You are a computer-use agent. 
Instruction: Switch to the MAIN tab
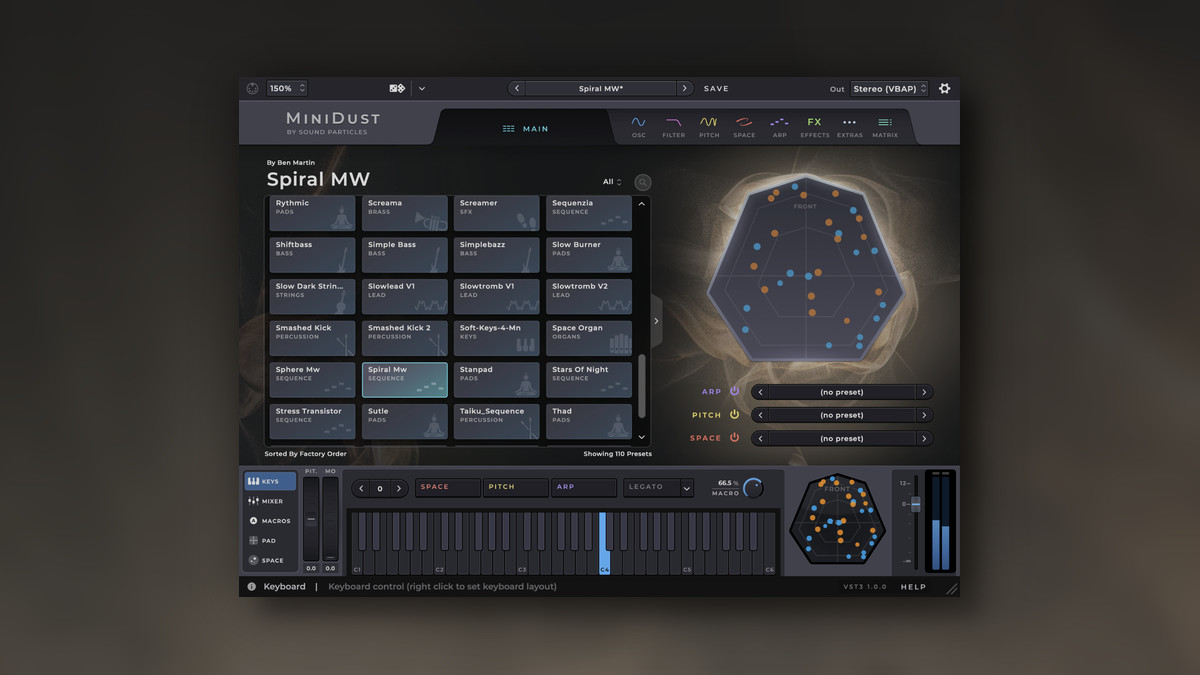point(526,129)
